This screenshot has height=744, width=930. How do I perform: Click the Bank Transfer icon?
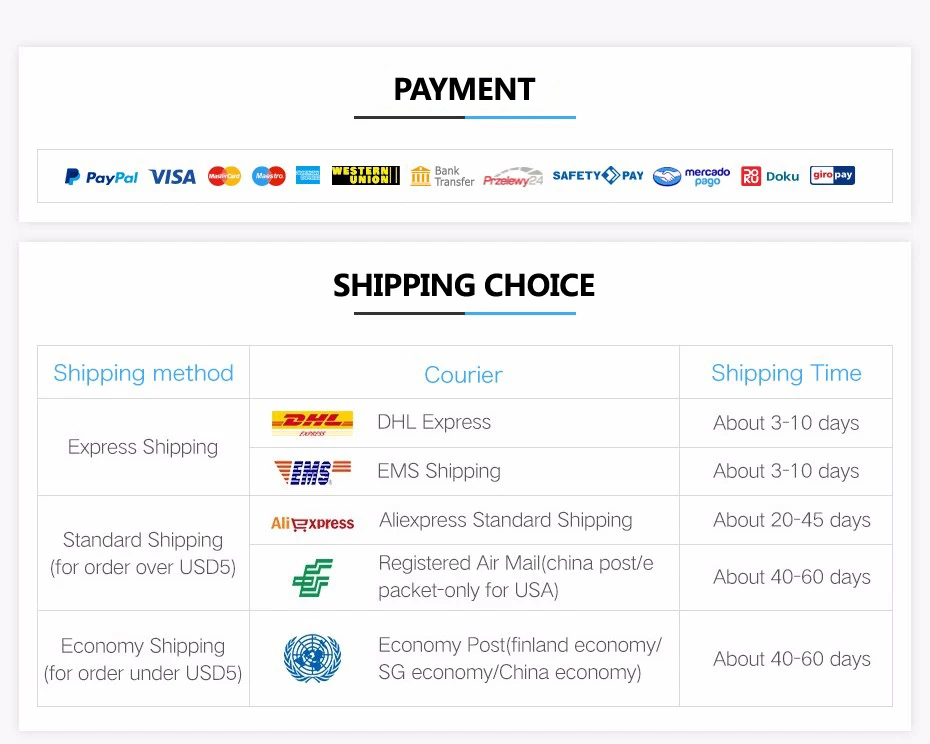click(442, 176)
